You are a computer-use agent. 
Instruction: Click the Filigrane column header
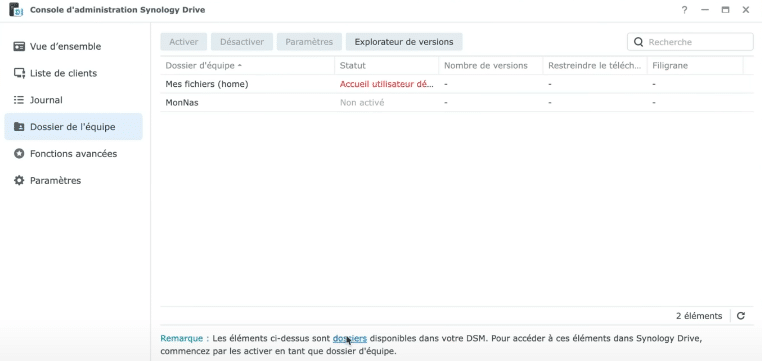[x=695, y=66]
